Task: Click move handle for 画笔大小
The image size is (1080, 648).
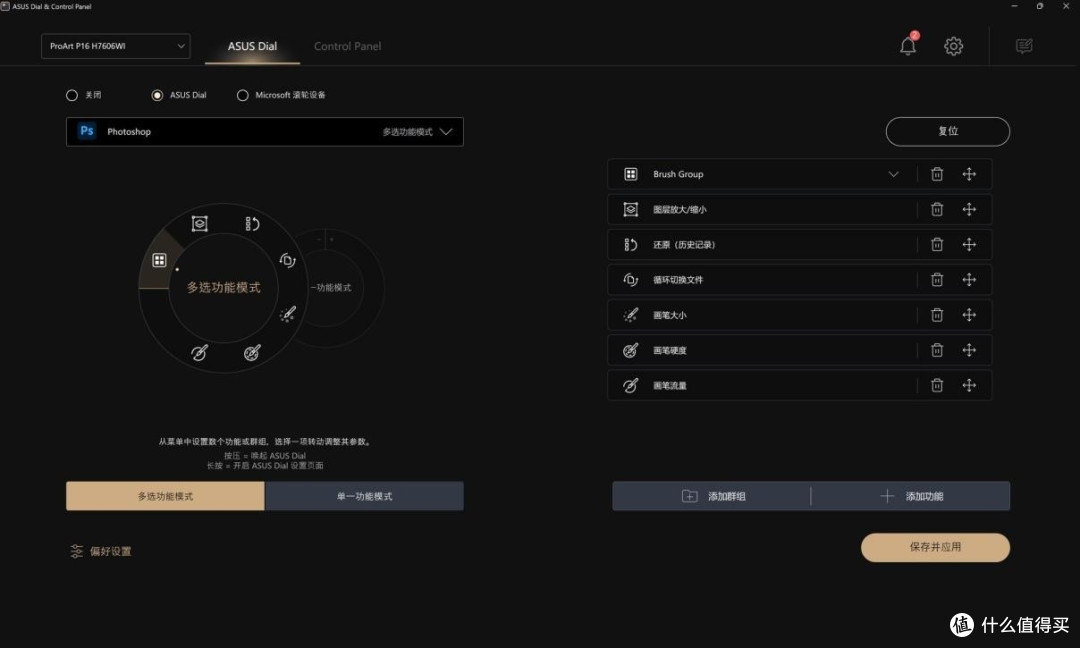Action: tap(969, 315)
